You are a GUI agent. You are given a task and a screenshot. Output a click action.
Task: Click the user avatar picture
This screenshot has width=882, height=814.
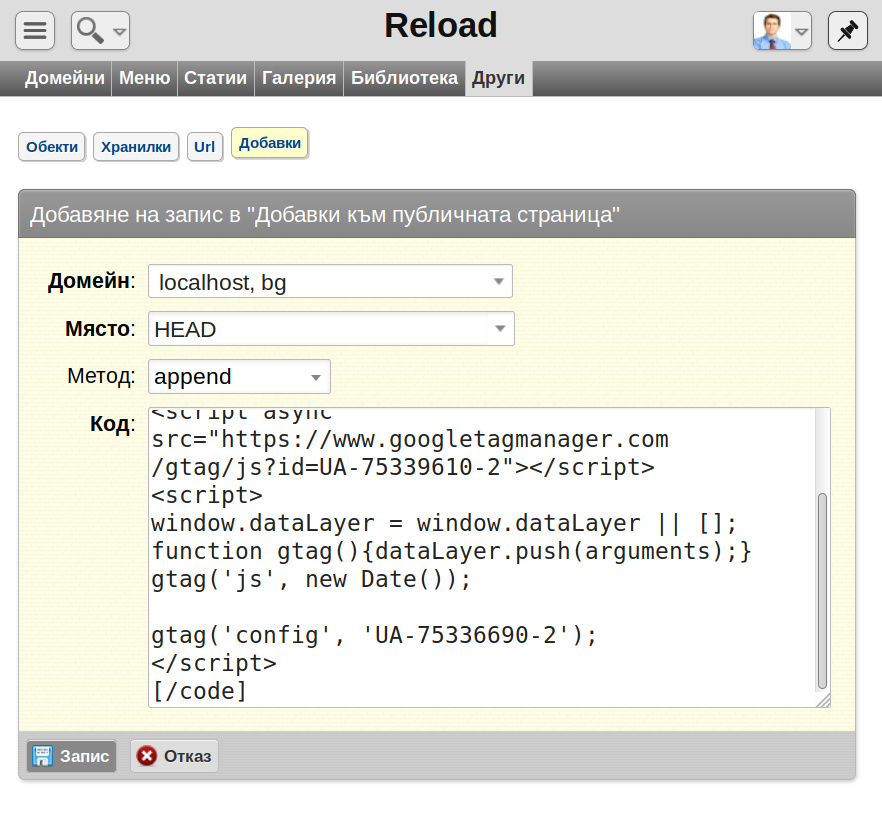pos(772,31)
